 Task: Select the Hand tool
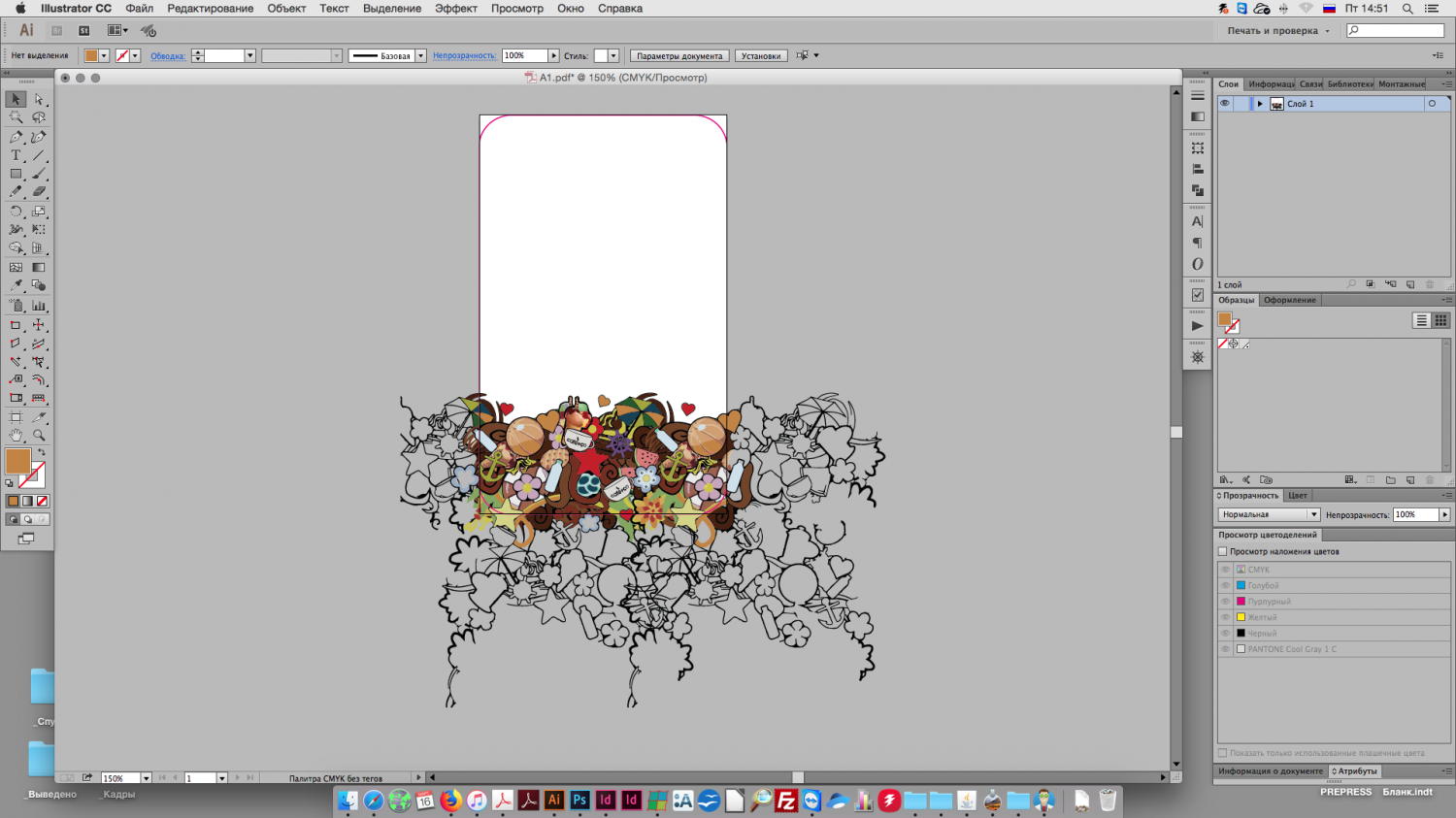[16, 436]
